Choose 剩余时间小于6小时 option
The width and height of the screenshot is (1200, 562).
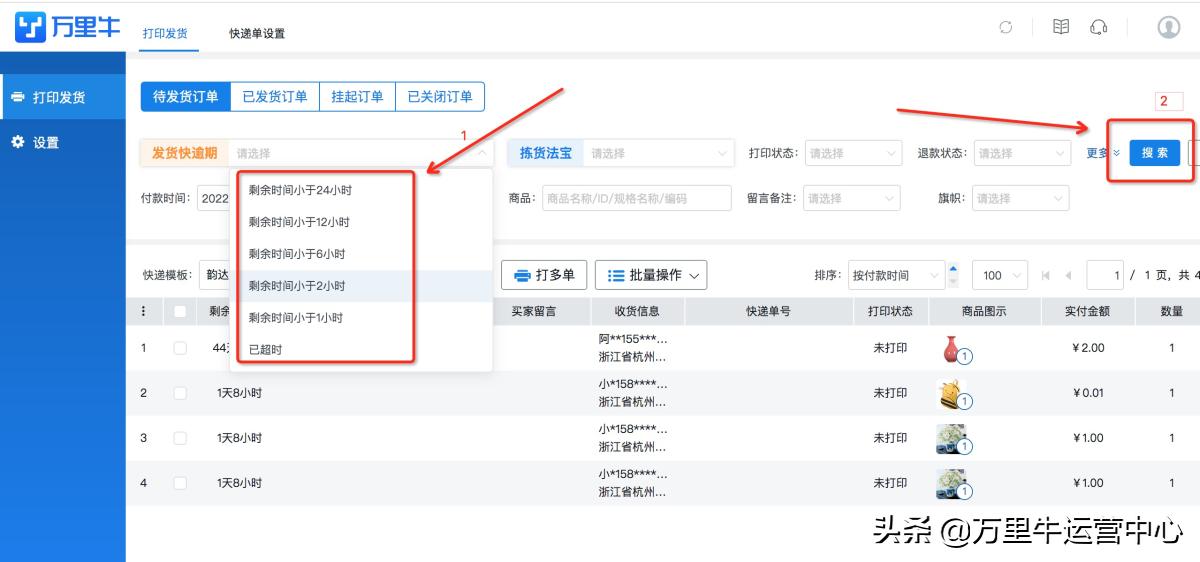click(361, 254)
